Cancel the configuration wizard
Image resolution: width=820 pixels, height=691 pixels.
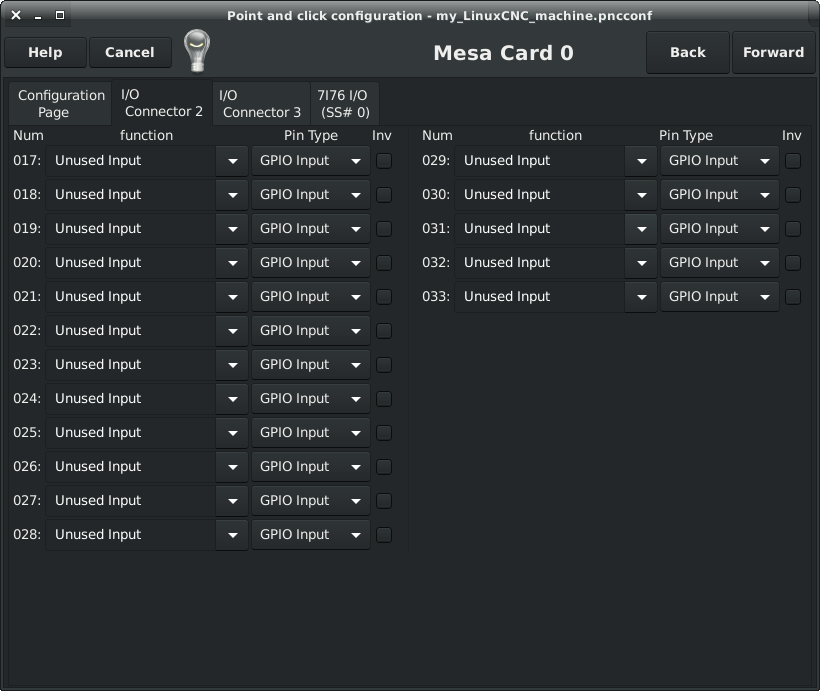pyautogui.click(x=130, y=52)
